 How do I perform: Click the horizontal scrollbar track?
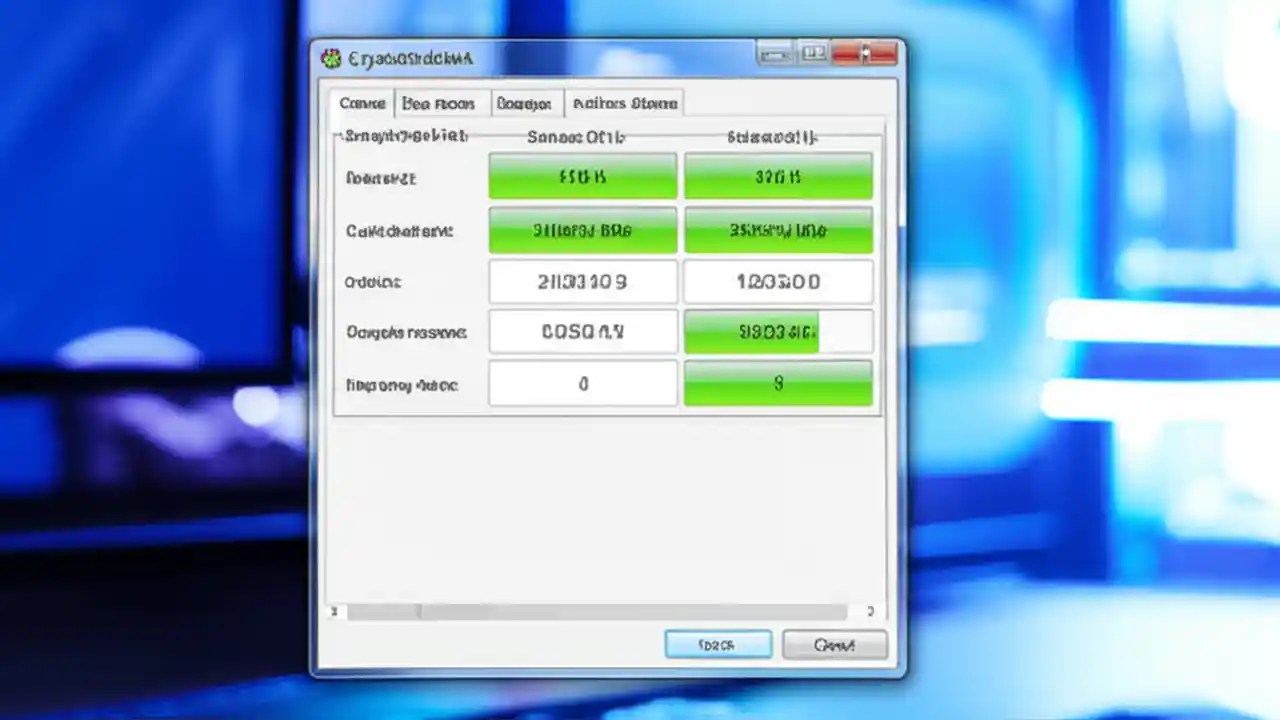point(600,611)
